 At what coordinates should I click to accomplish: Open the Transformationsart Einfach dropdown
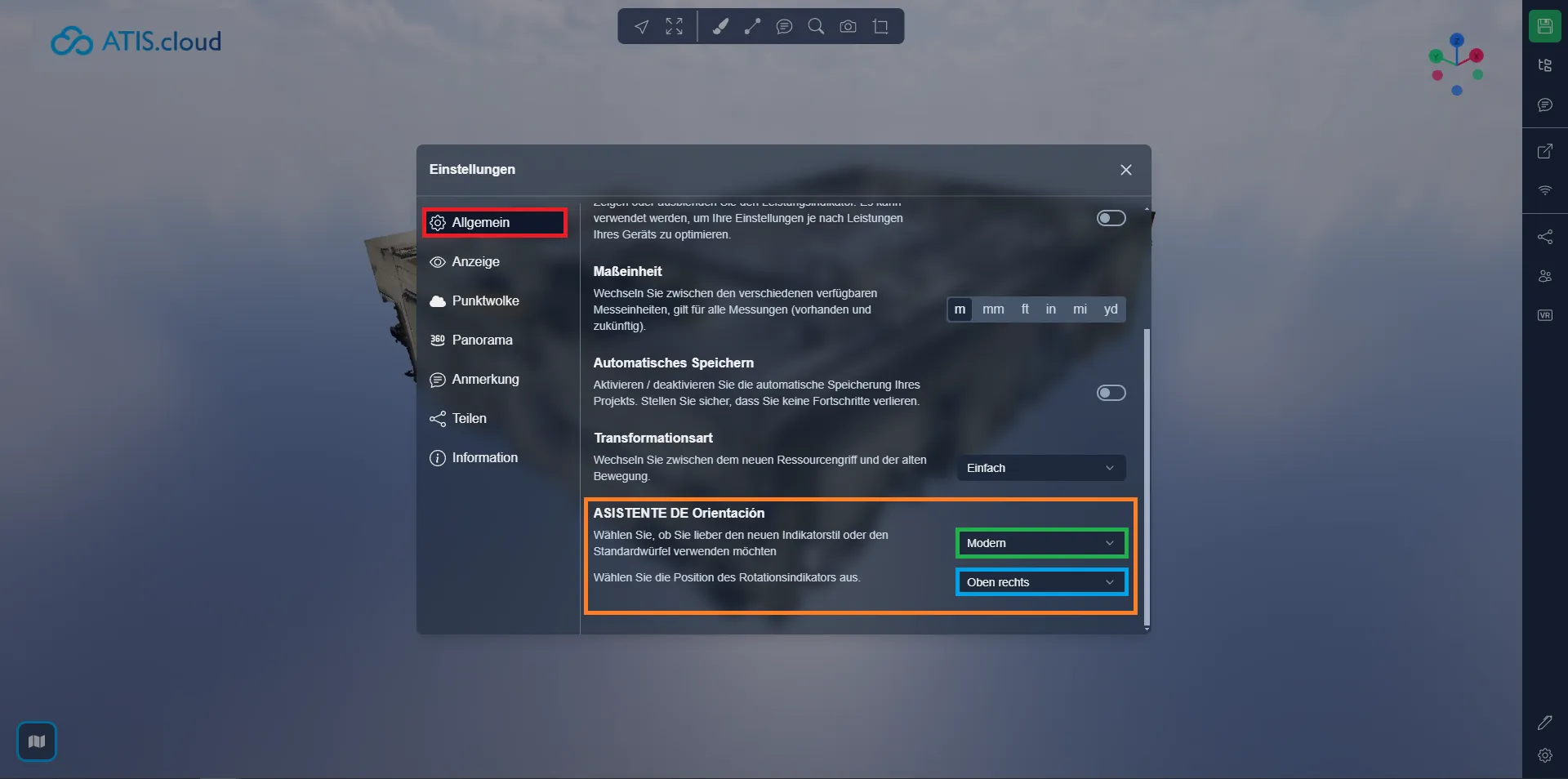tap(1040, 468)
